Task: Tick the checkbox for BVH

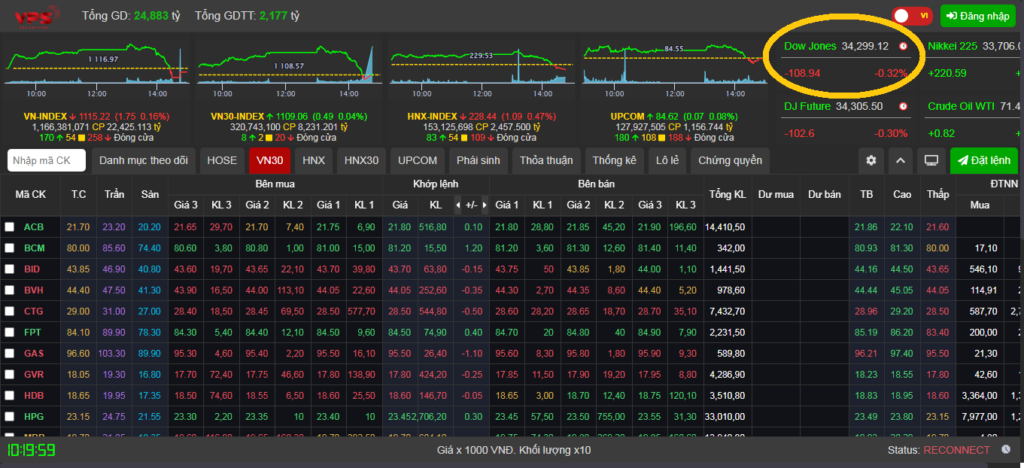Action: pos(9,290)
